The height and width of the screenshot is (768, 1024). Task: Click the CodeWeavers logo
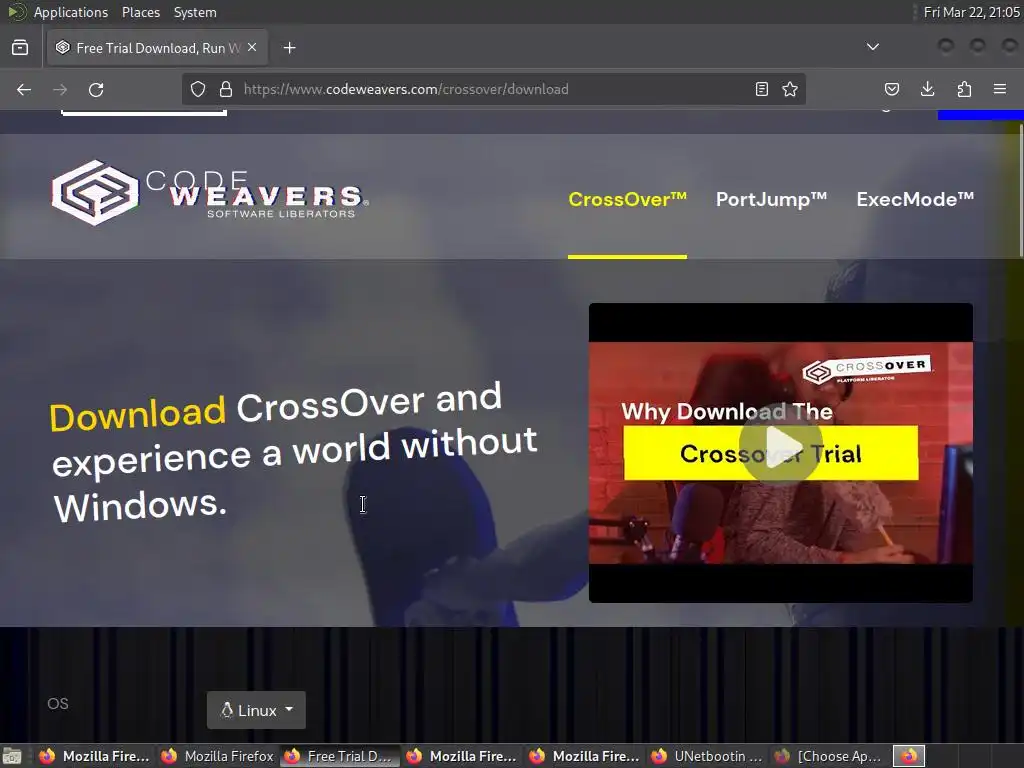coord(210,193)
